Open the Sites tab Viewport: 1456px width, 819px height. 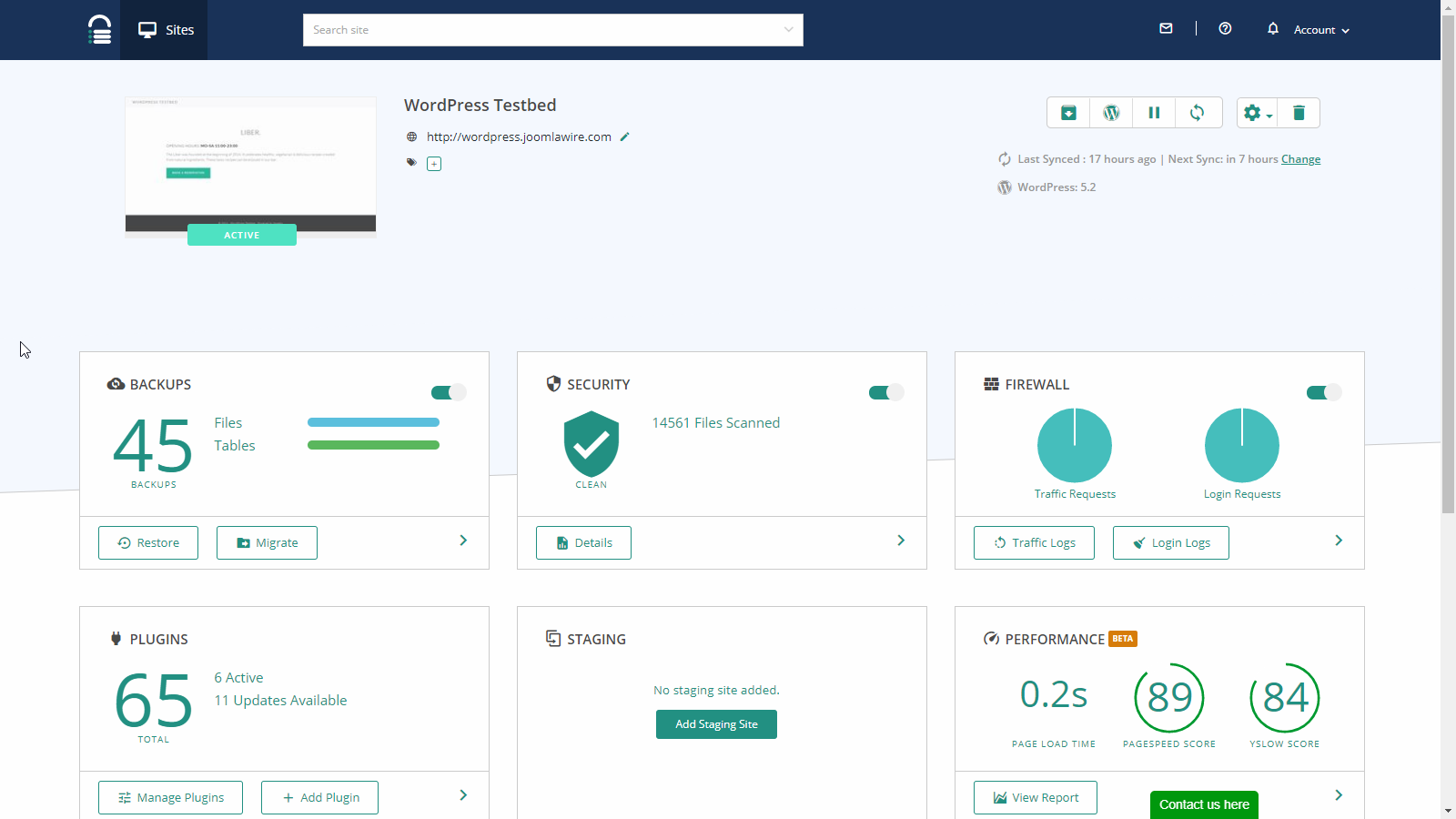(x=164, y=30)
